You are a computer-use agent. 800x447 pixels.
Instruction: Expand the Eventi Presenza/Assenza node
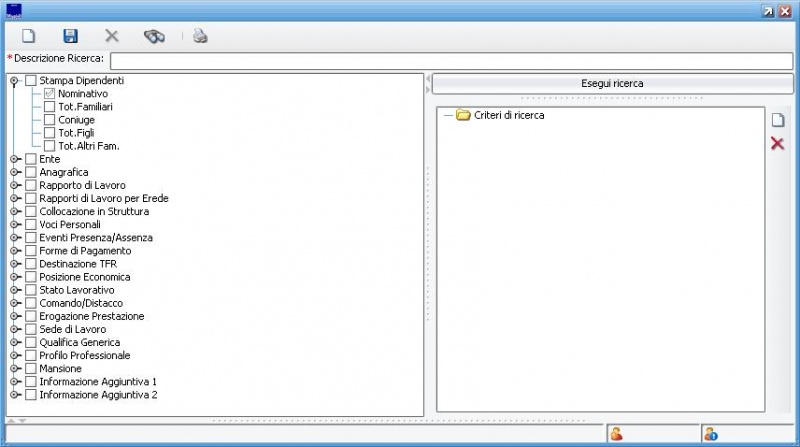pos(14,238)
